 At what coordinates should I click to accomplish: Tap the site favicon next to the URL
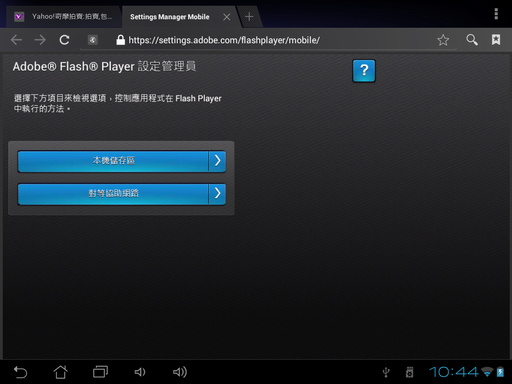coord(92,40)
